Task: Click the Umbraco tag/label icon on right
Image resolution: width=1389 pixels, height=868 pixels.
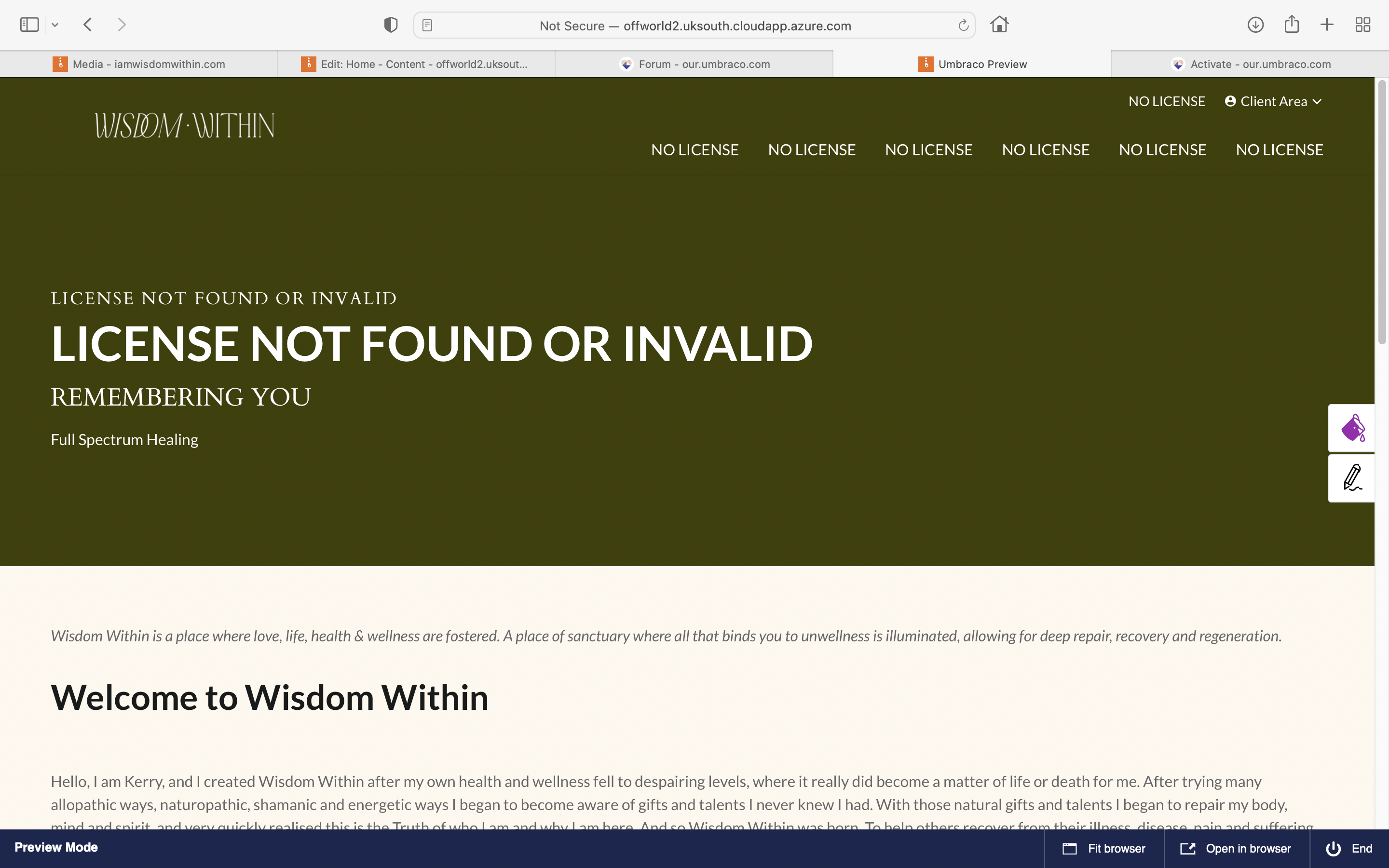Action: tap(1351, 428)
